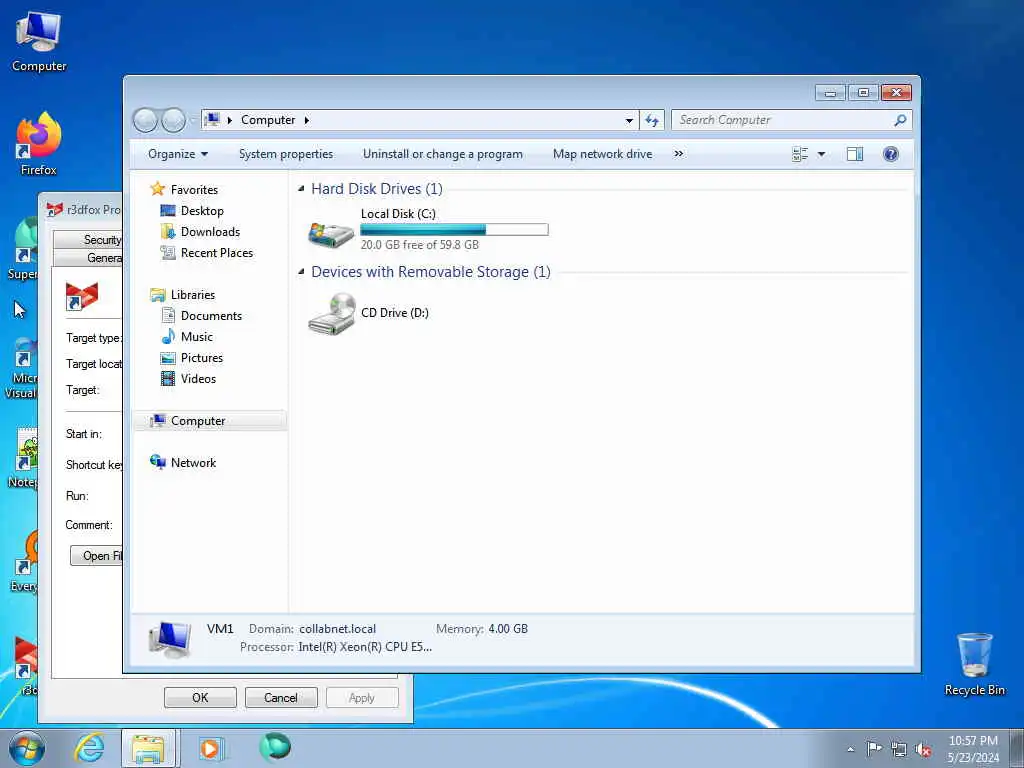Open recent pages dropdown beside nav buttons

coord(193,120)
